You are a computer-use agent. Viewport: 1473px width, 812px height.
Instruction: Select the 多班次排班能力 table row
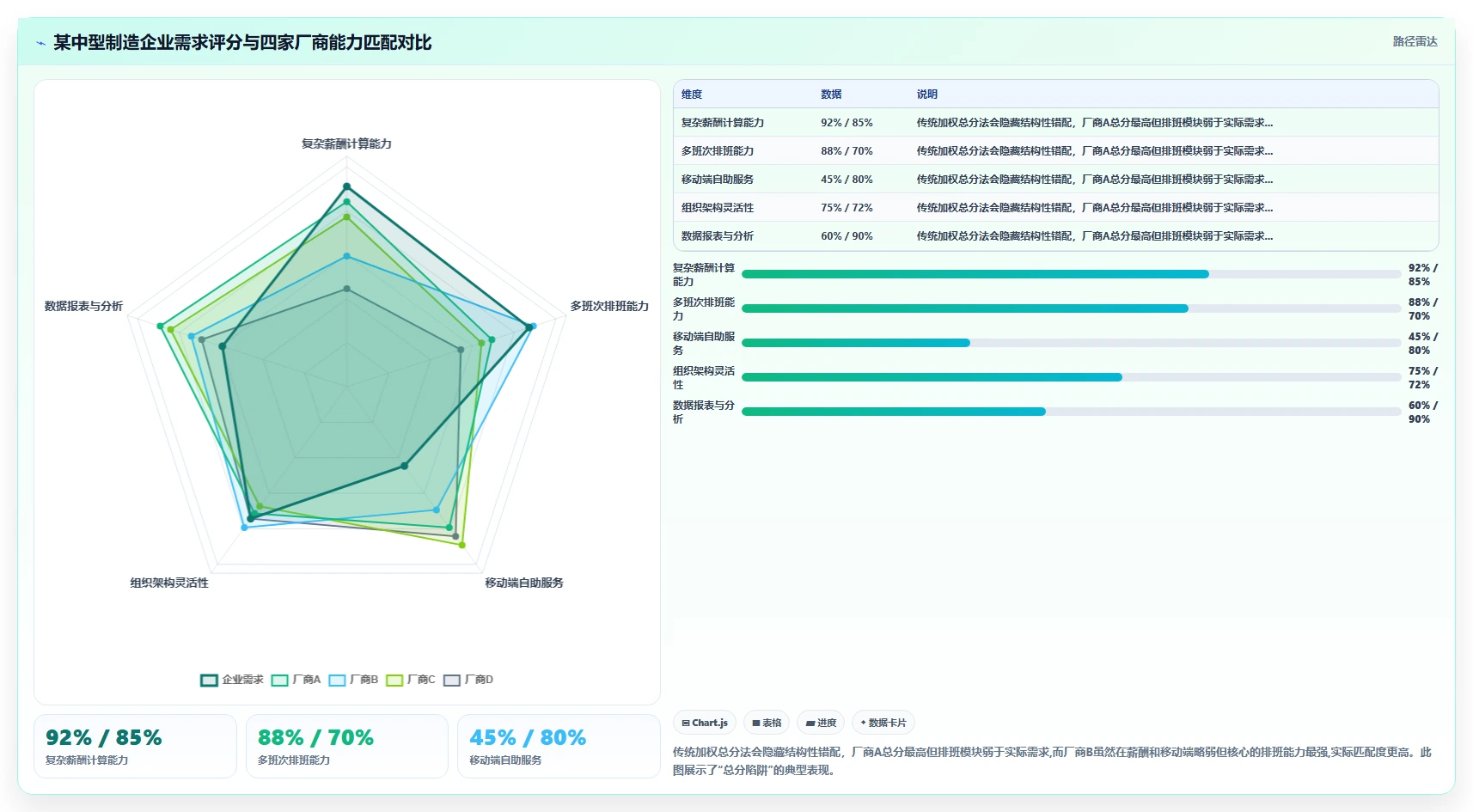1055,151
